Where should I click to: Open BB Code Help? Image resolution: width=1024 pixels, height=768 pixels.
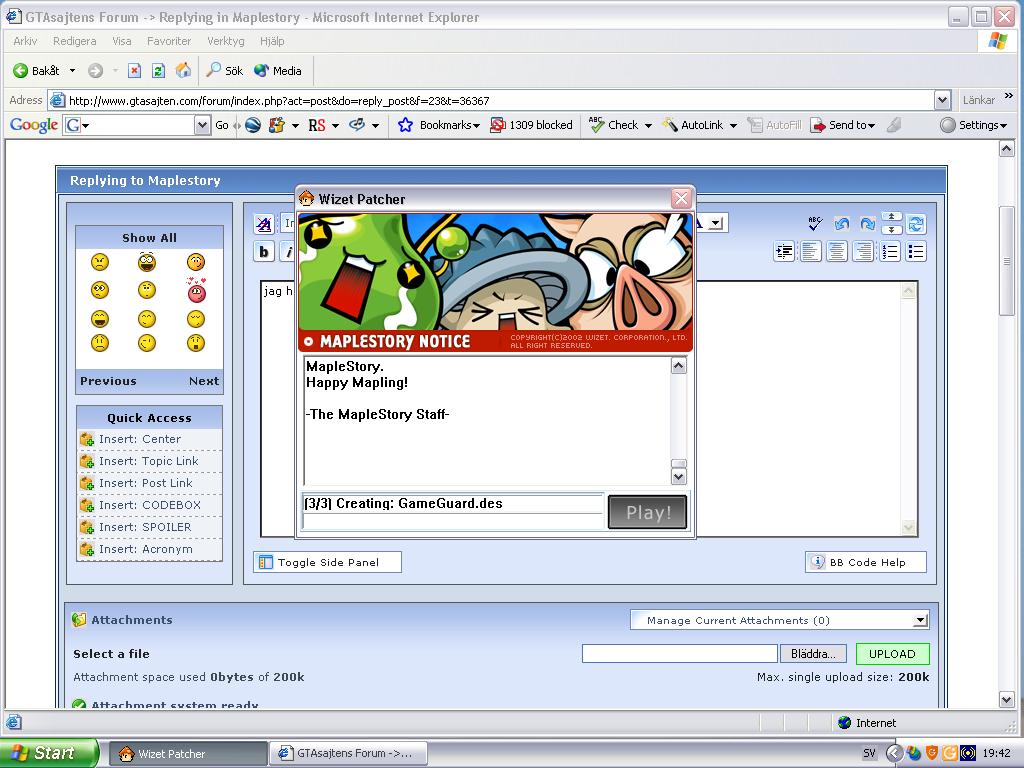866,562
